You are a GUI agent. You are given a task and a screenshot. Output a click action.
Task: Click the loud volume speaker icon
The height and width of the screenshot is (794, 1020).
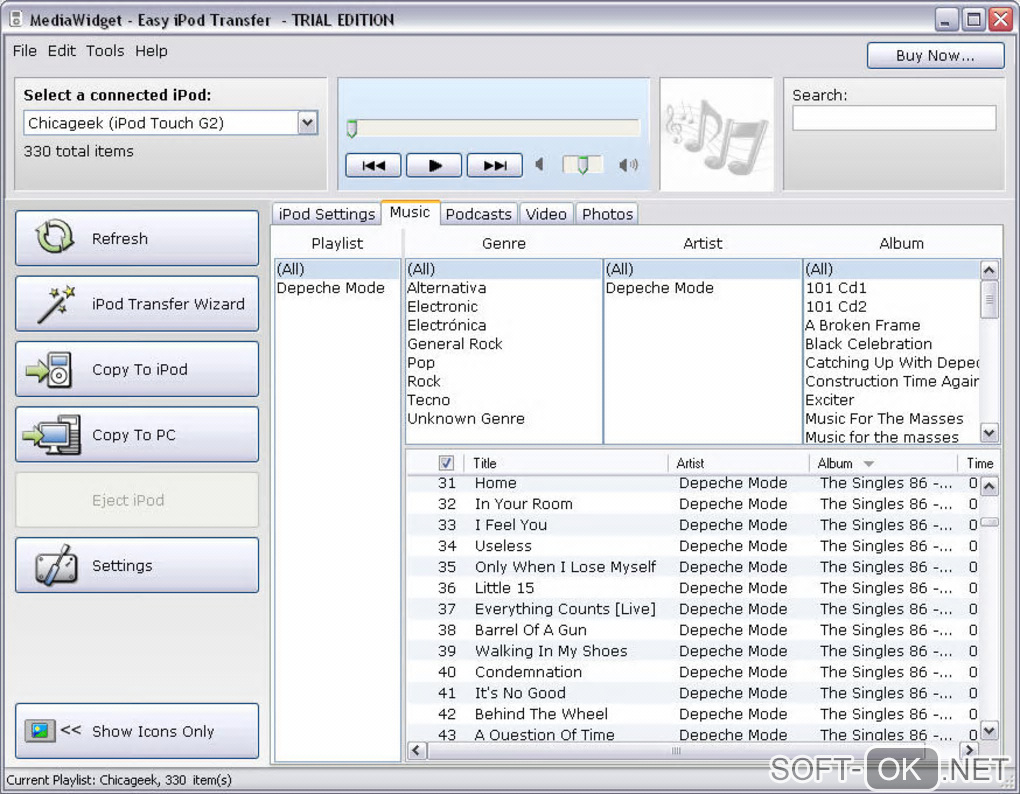[628, 165]
